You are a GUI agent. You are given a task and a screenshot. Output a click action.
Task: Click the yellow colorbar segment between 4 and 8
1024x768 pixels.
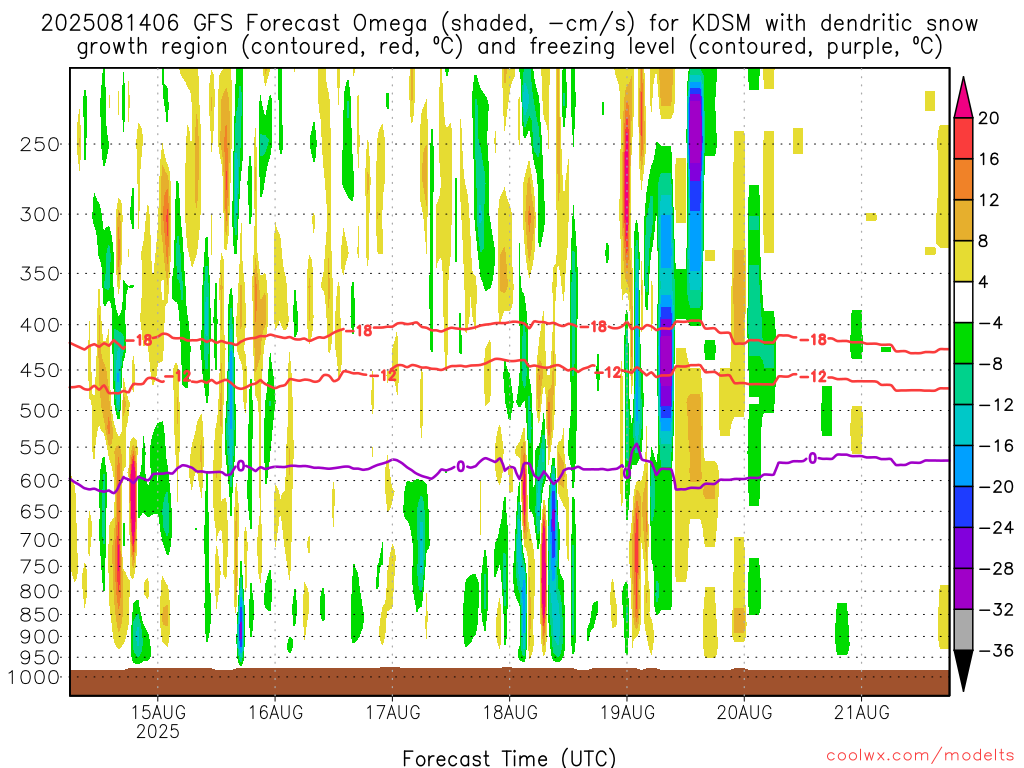pyautogui.click(x=963, y=261)
